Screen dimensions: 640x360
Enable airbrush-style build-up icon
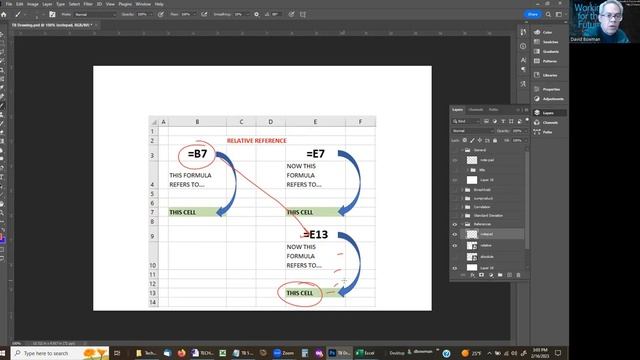click(204, 14)
